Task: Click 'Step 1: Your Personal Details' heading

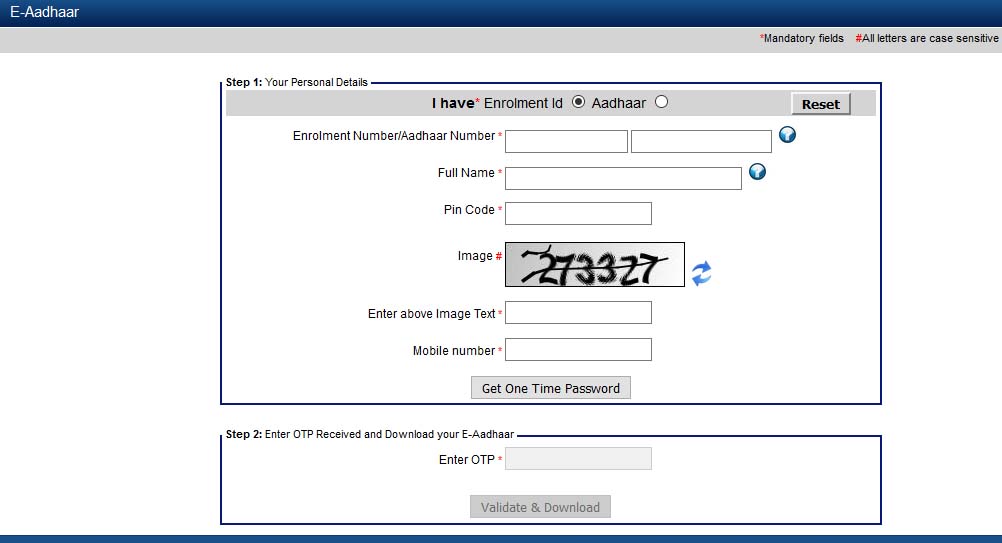Action: [297, 82]
